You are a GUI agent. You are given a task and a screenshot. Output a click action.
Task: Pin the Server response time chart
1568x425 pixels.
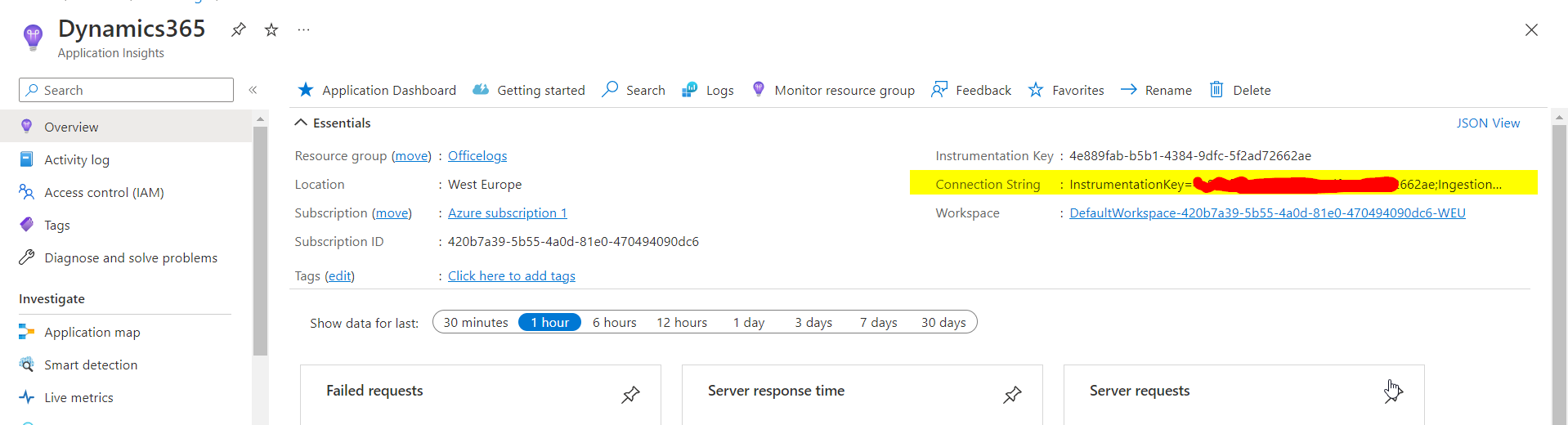tap(1012, 395)
